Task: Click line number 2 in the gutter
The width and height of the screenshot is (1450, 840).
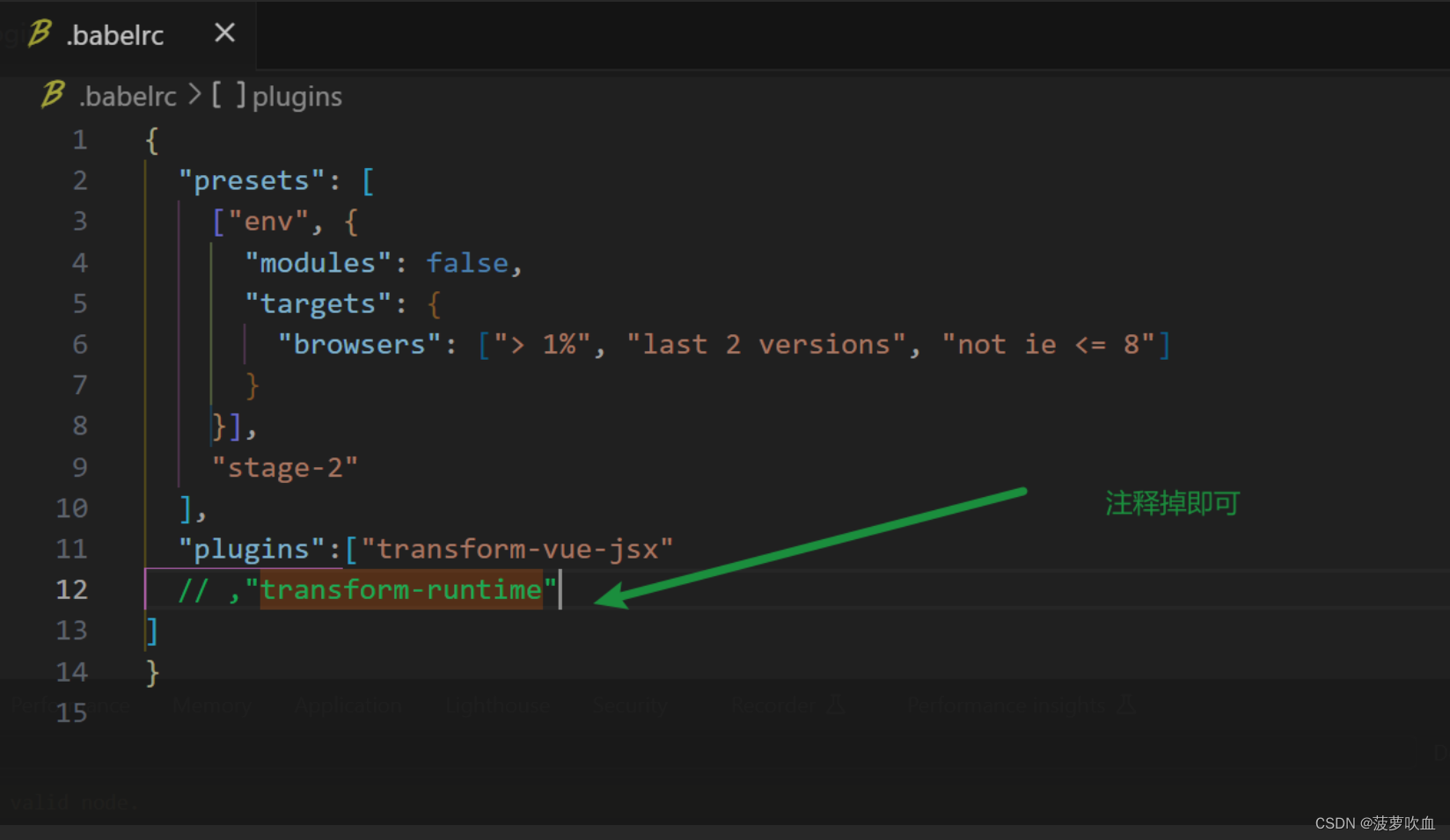Action: tap(80, 180)
